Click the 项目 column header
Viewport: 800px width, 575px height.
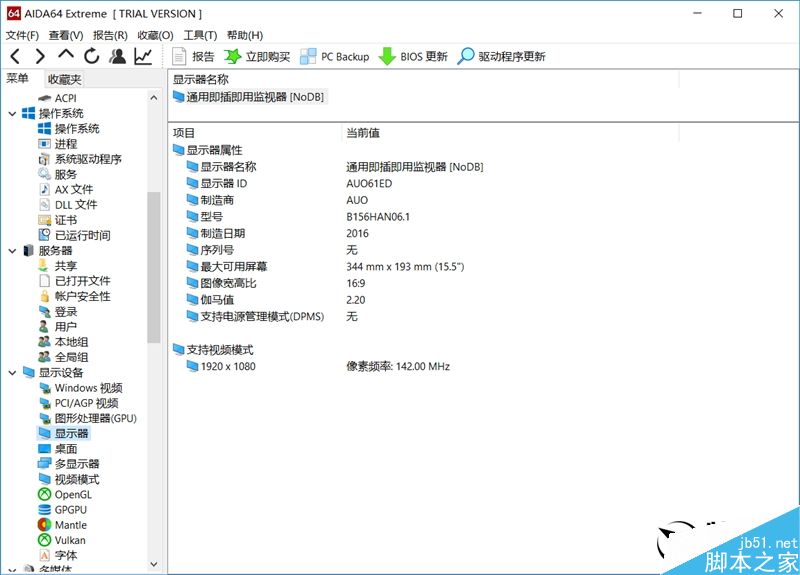[x=184, y=133]
